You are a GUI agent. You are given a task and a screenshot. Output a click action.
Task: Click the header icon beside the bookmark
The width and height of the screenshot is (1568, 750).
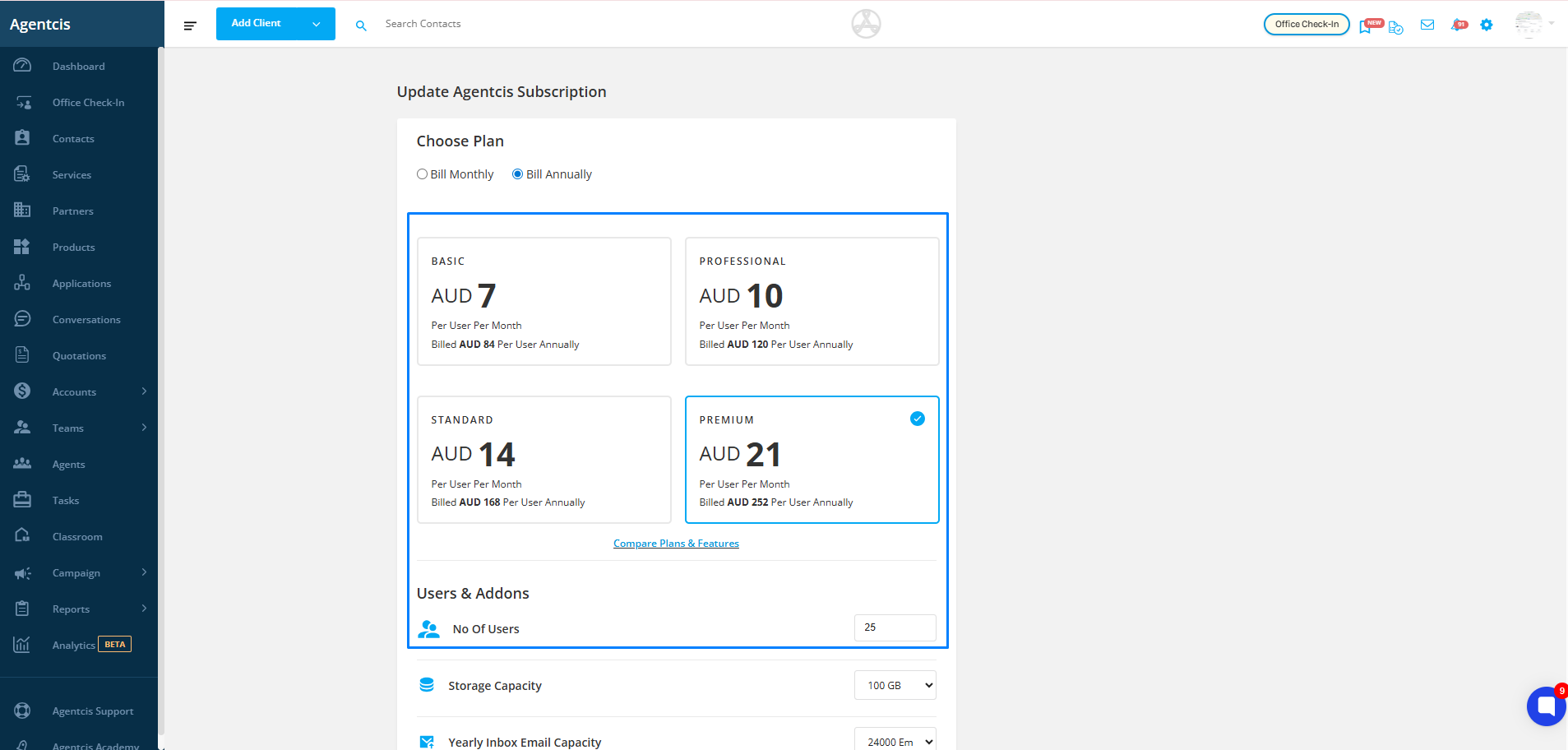tap(1396, 27)
